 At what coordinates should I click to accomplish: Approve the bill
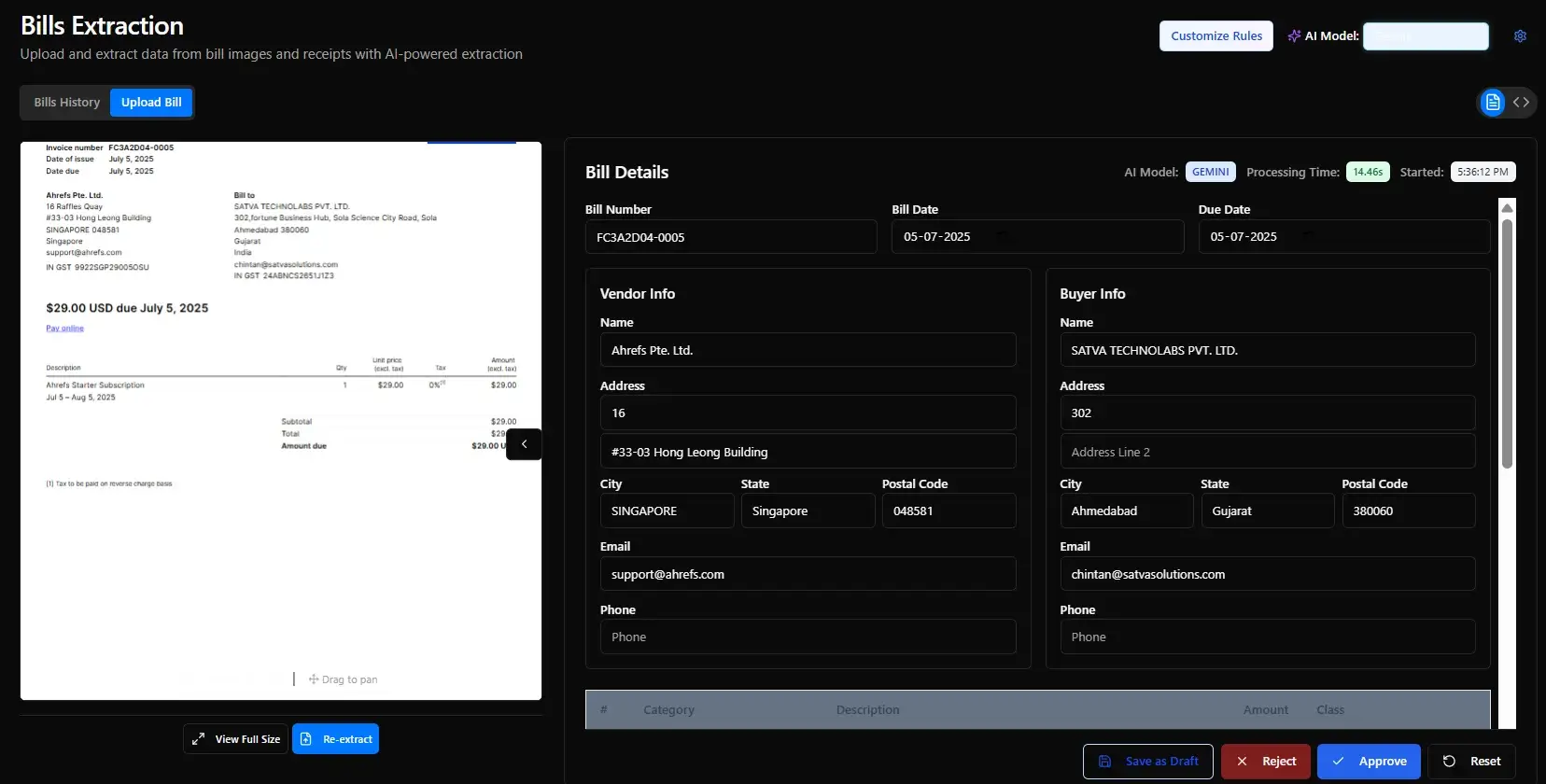click(x=1368, y=762)
